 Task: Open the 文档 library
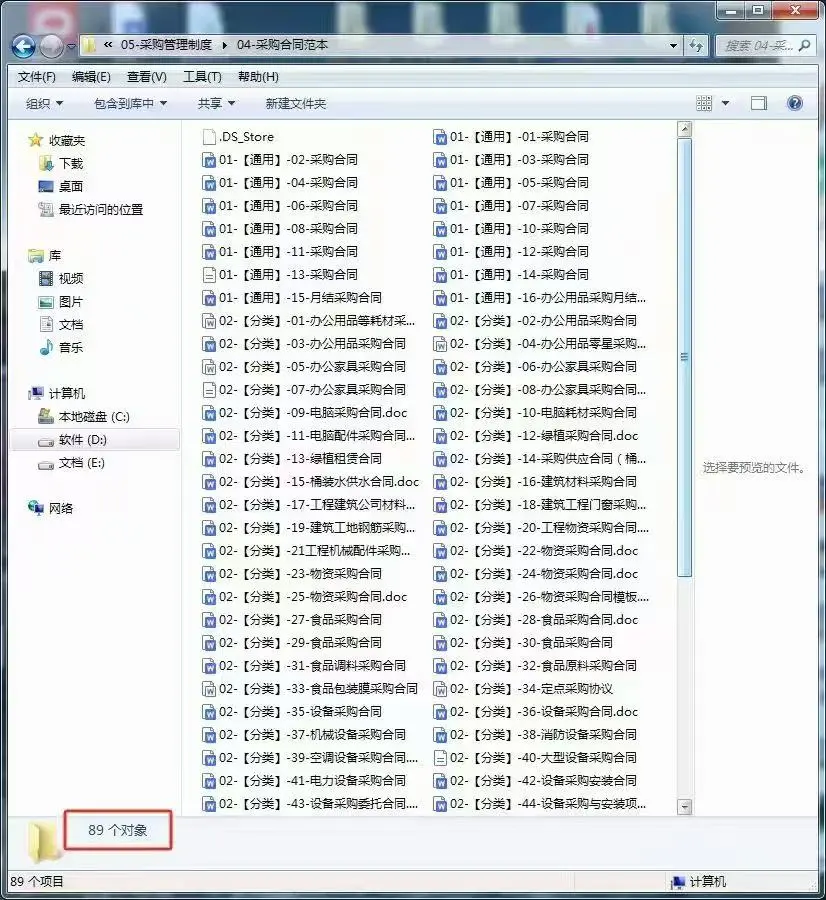pos(61,324)
